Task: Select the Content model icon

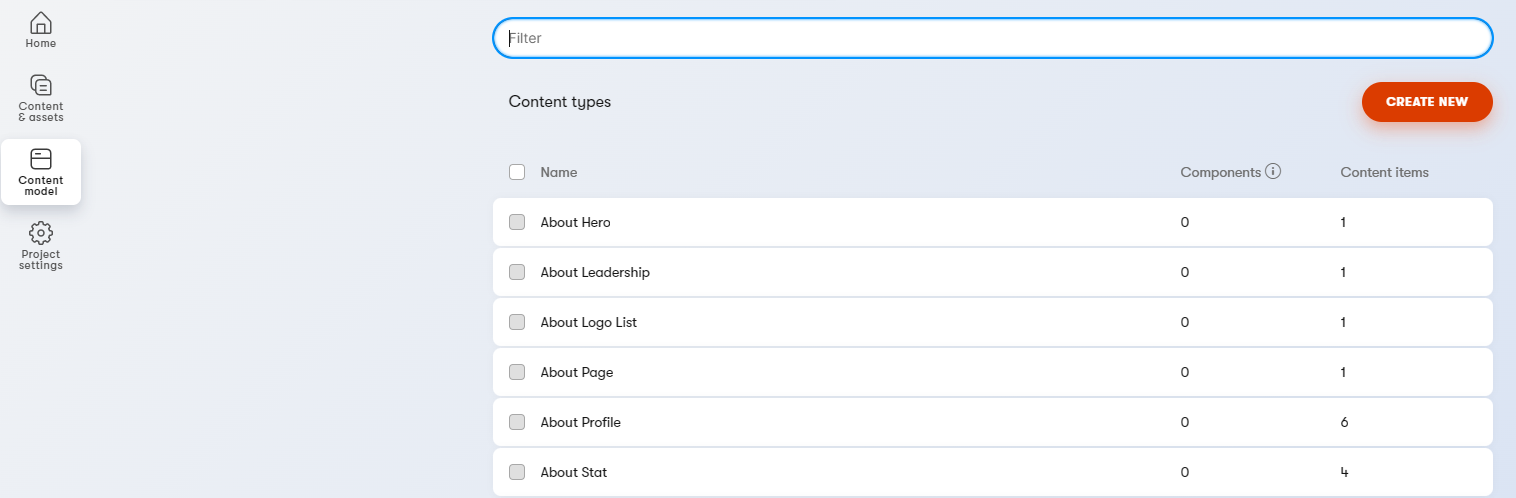Action: click(41, 159)
